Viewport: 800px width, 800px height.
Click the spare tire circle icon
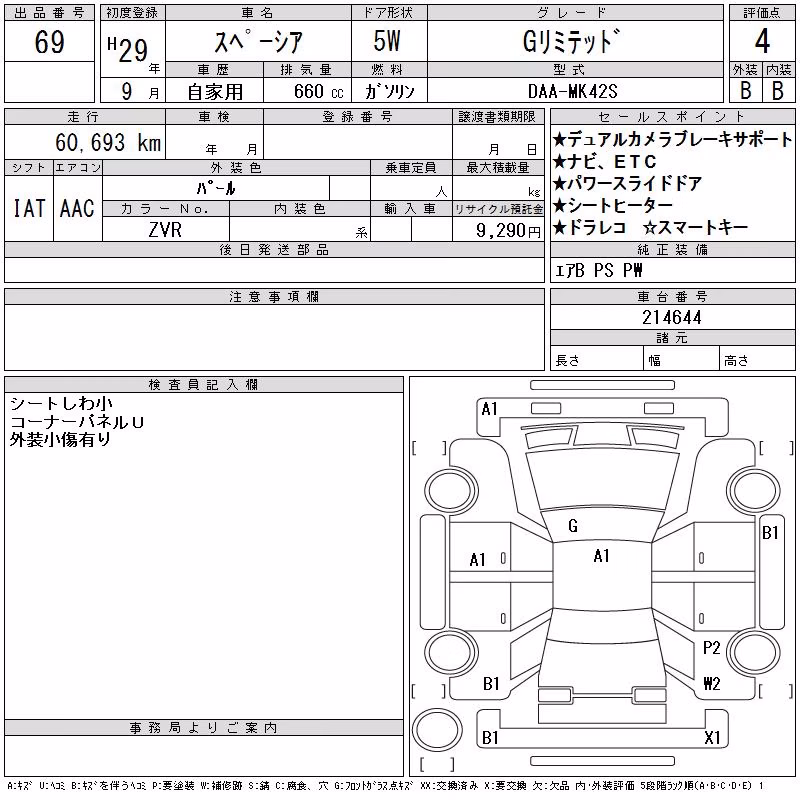[x=437, y=729]
